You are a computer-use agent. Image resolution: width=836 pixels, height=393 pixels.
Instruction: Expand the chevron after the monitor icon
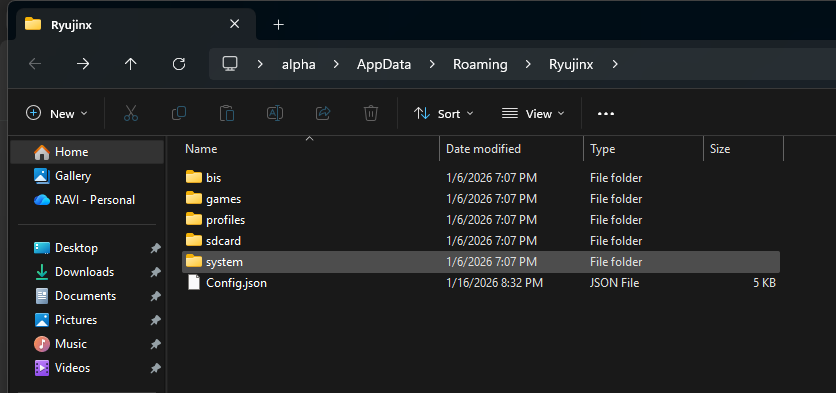tap(260, 65)
